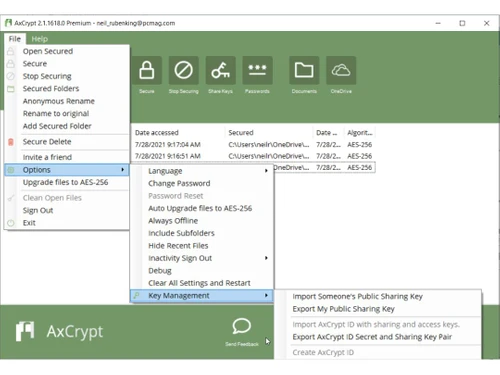Select Exit from the File menu
This screenshot has width=500, height=375.
click(x=67, y=223)
